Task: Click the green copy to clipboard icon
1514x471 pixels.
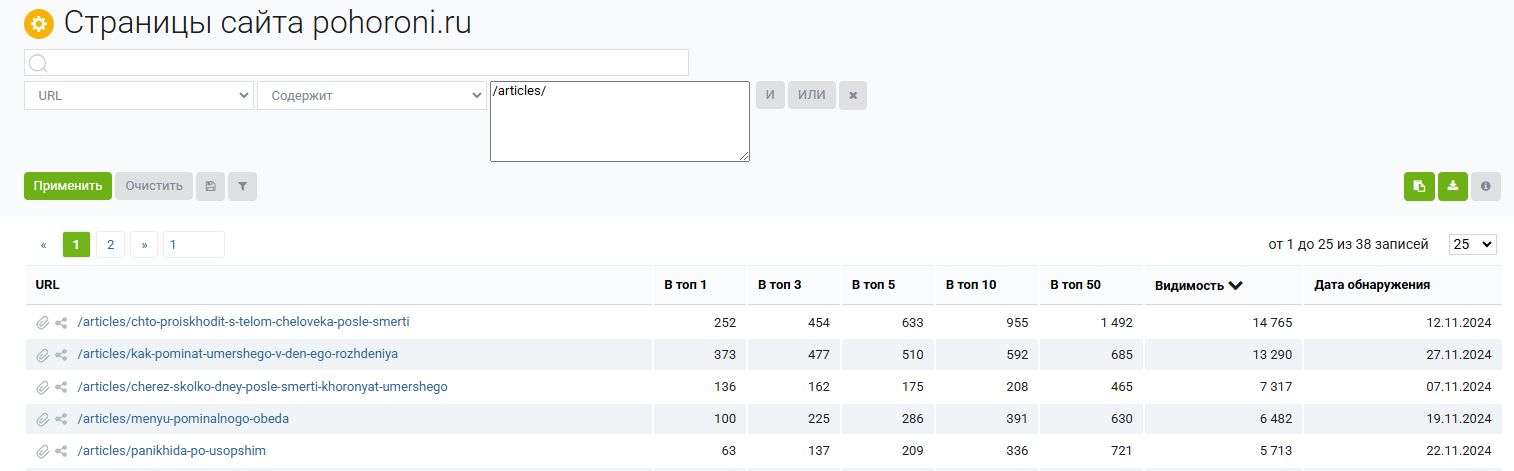Action: coord(1419,186)
